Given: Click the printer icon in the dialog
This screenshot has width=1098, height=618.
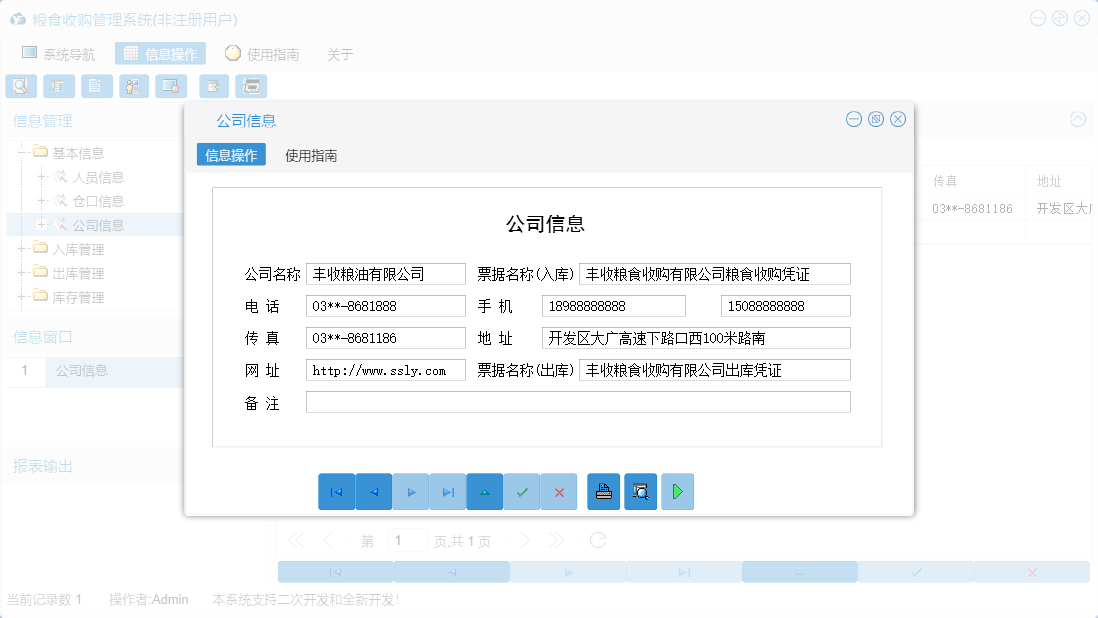Looking at the screenshot, I should 603,491.
